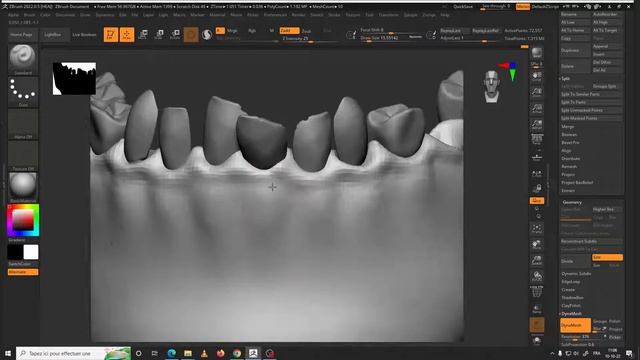
Task: Open the BasicMaterial sphere picker
Action: (23, 187)
